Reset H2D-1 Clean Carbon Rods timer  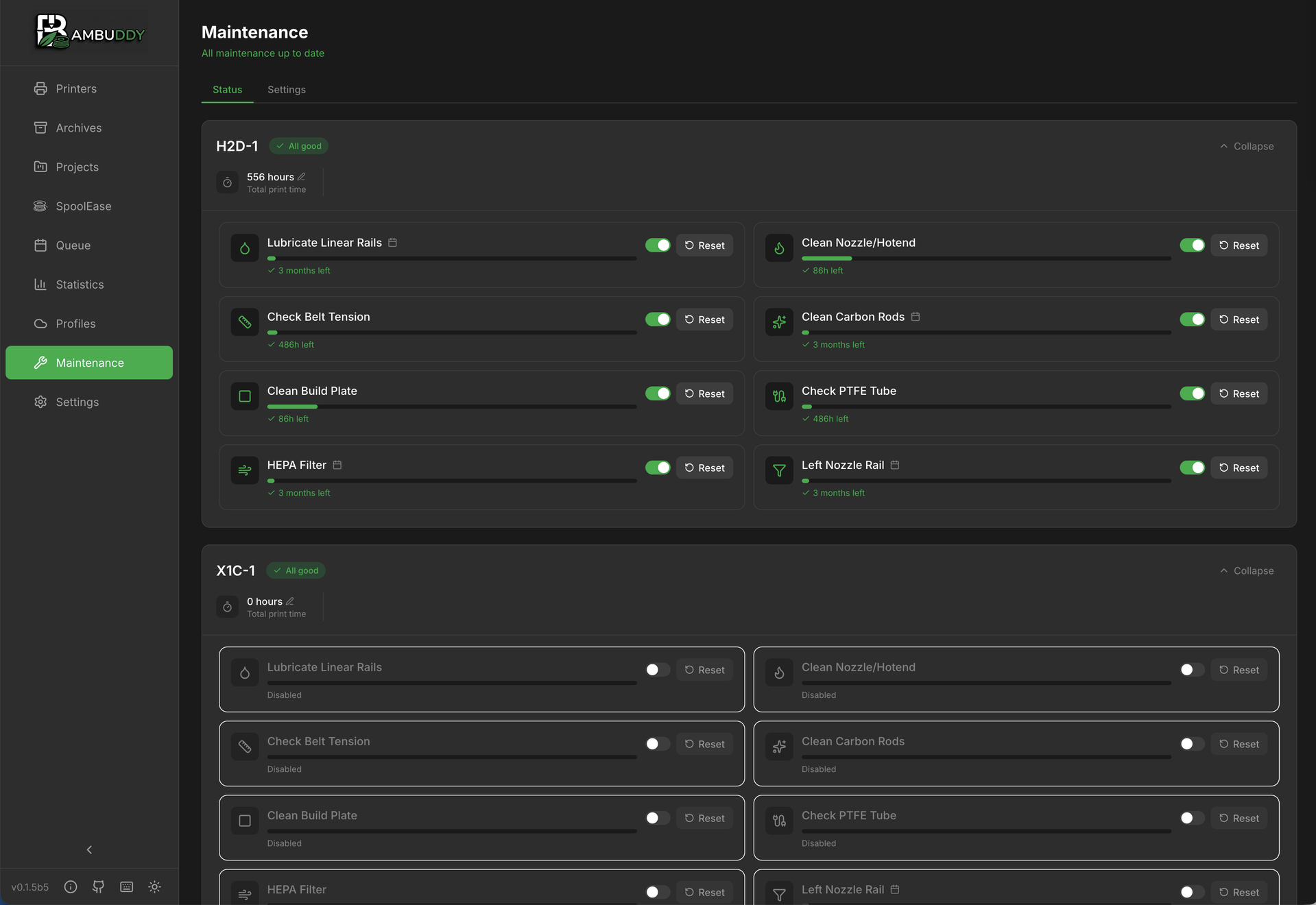pyautogui.click(x=1239, y=319)
